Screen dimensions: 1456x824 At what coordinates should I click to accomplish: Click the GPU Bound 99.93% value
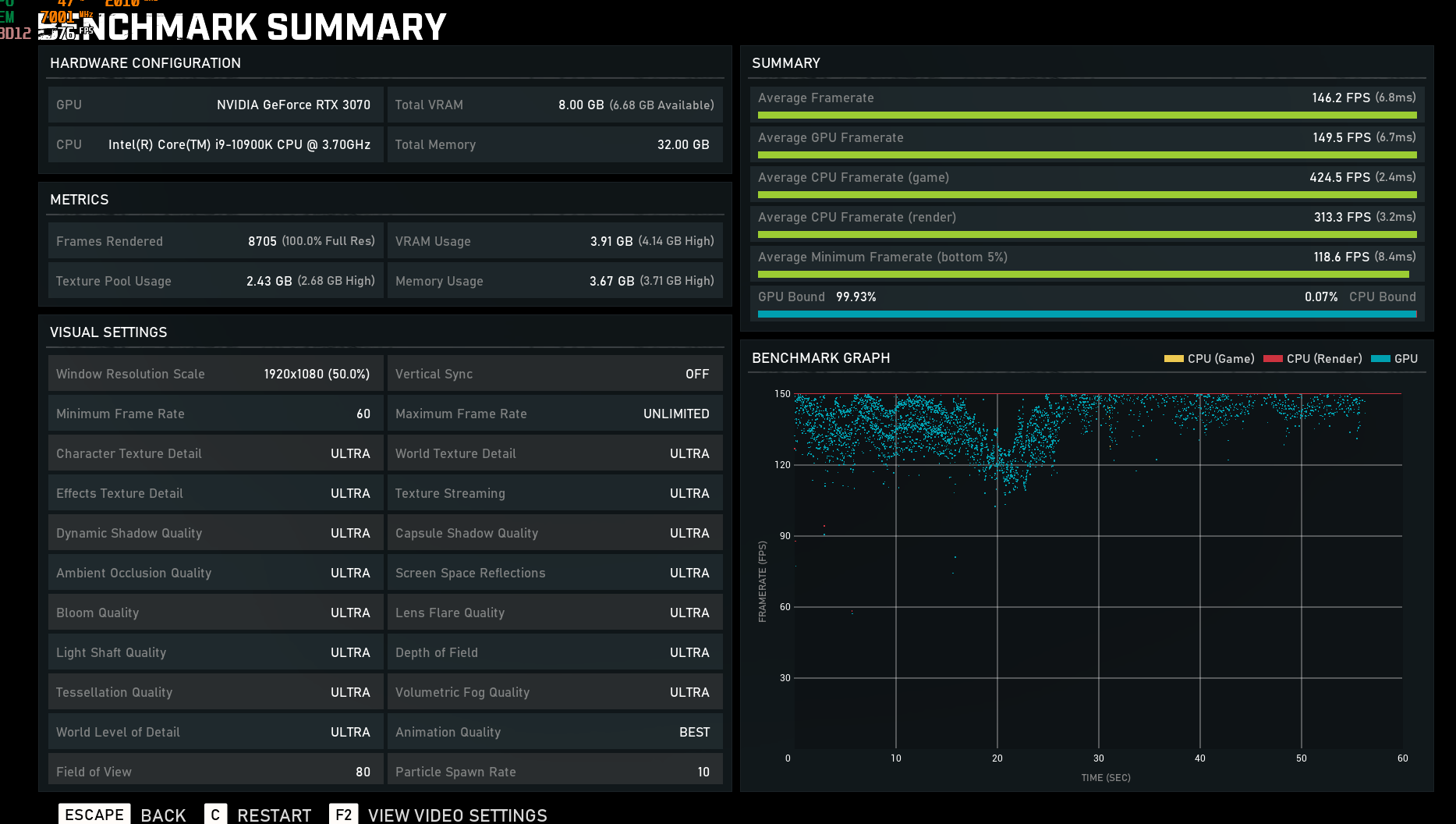pyautogui.click(x=856, y=297)
